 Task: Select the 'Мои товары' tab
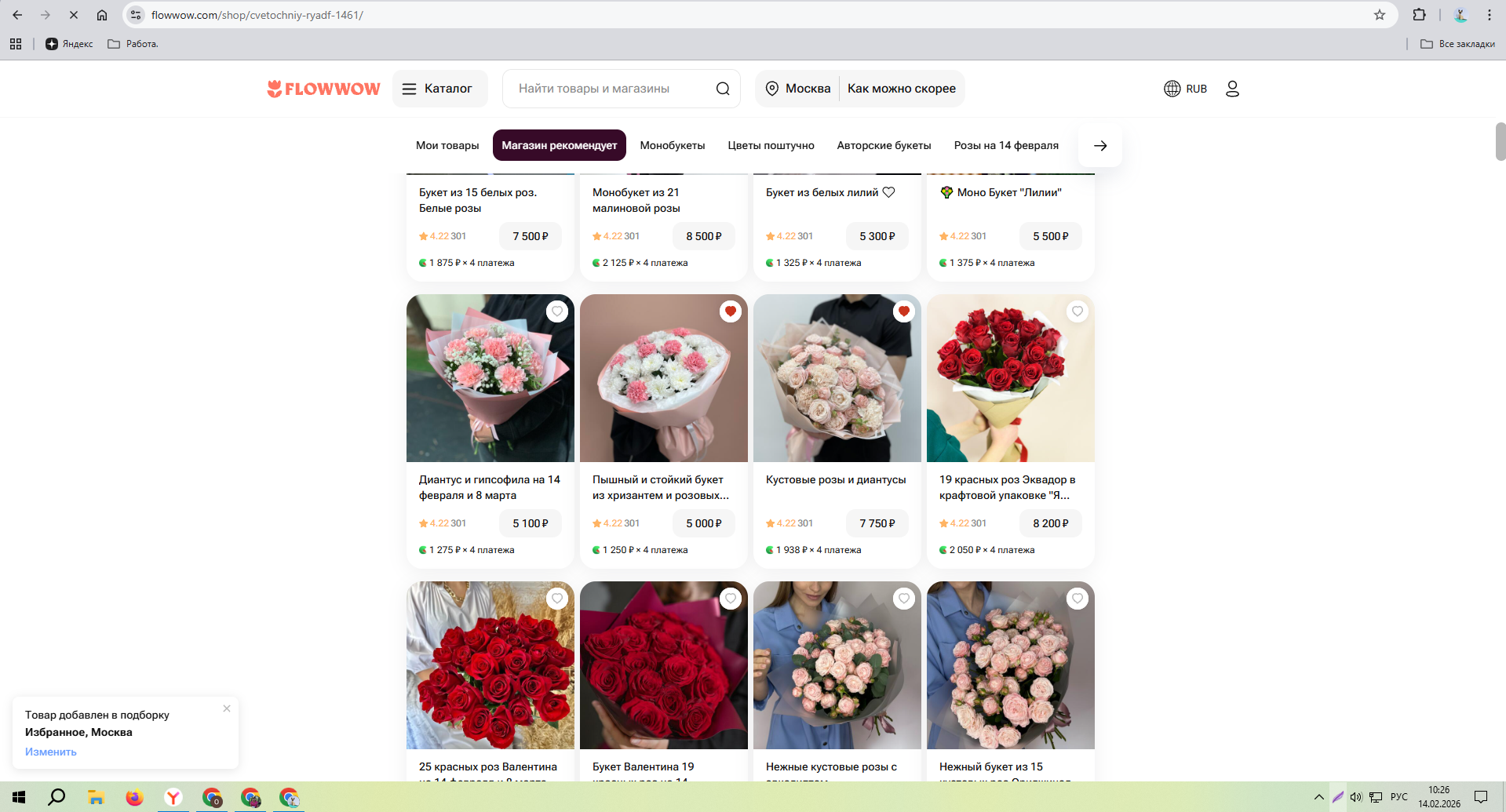pyautogui.click(x=447, y=145)
